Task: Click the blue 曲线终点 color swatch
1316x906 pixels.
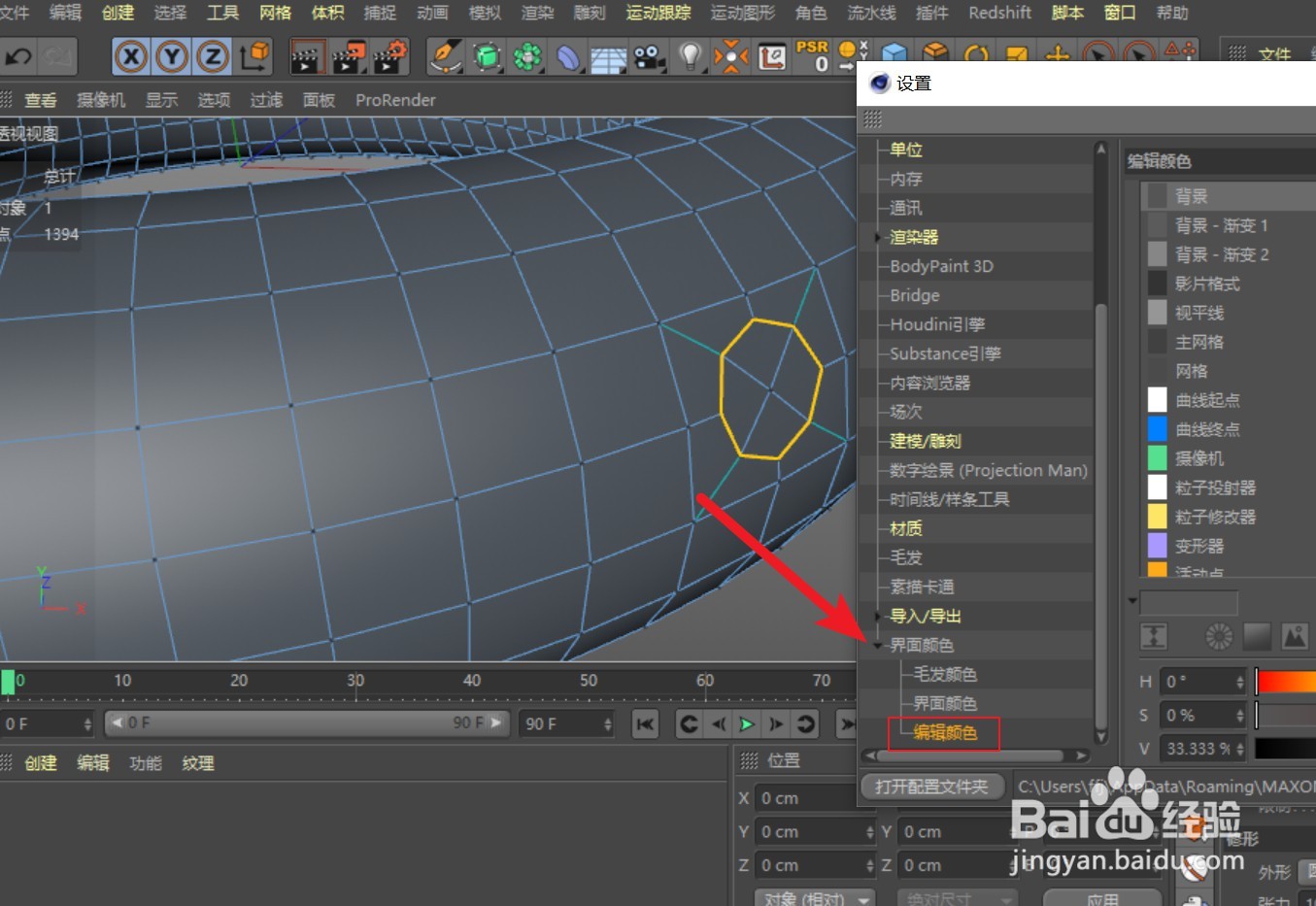Action: point(1157,429)
